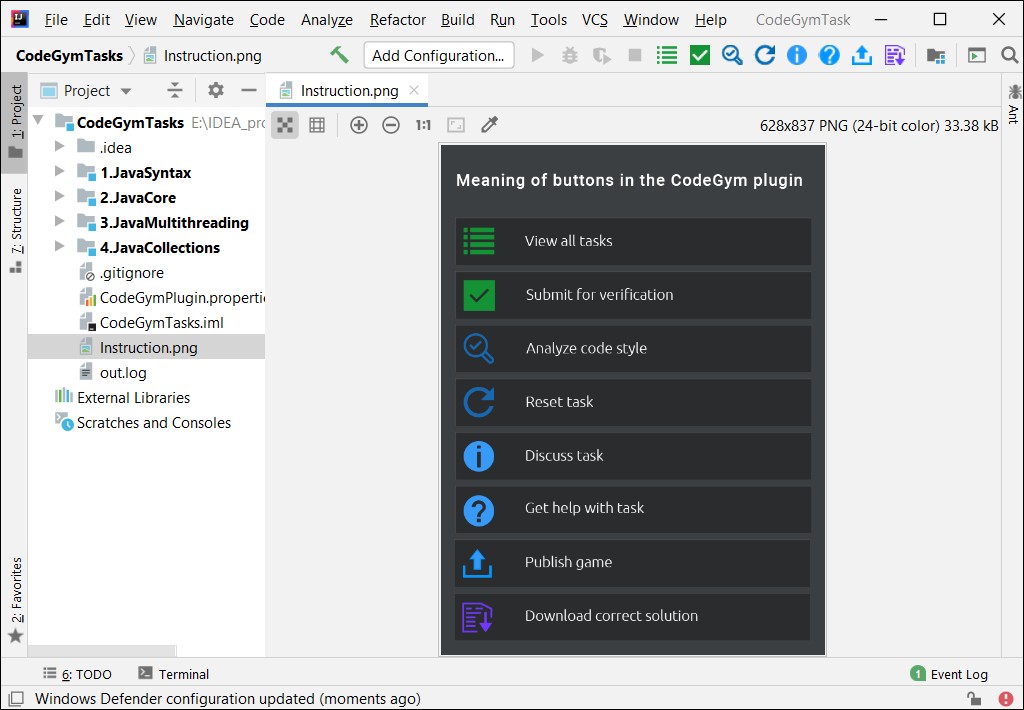Expand the 2.JavaCore module
The image size is (1024, 710).
59,196
